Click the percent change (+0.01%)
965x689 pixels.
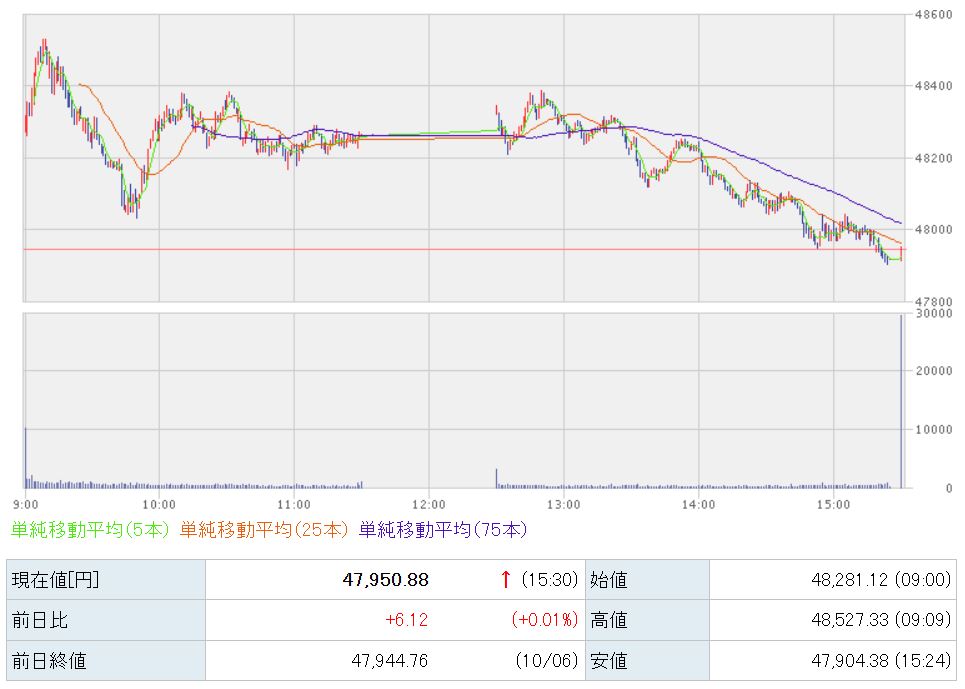(545, 620)
